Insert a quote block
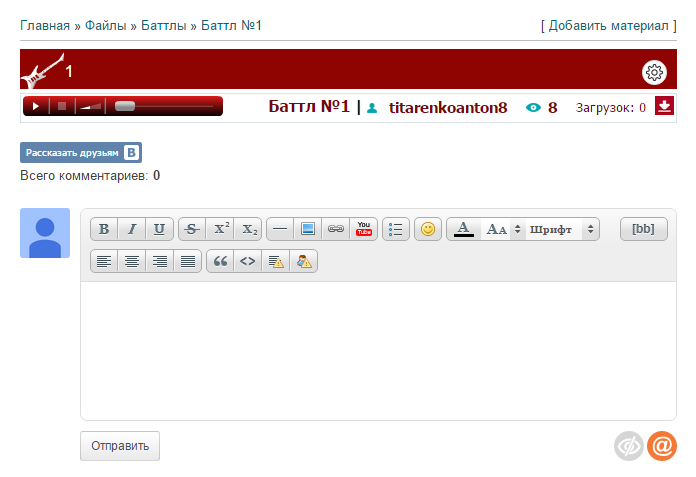Image resolution: width=696 pixels, height=477 pixels. pyautogui.click(x=220, y=261)
